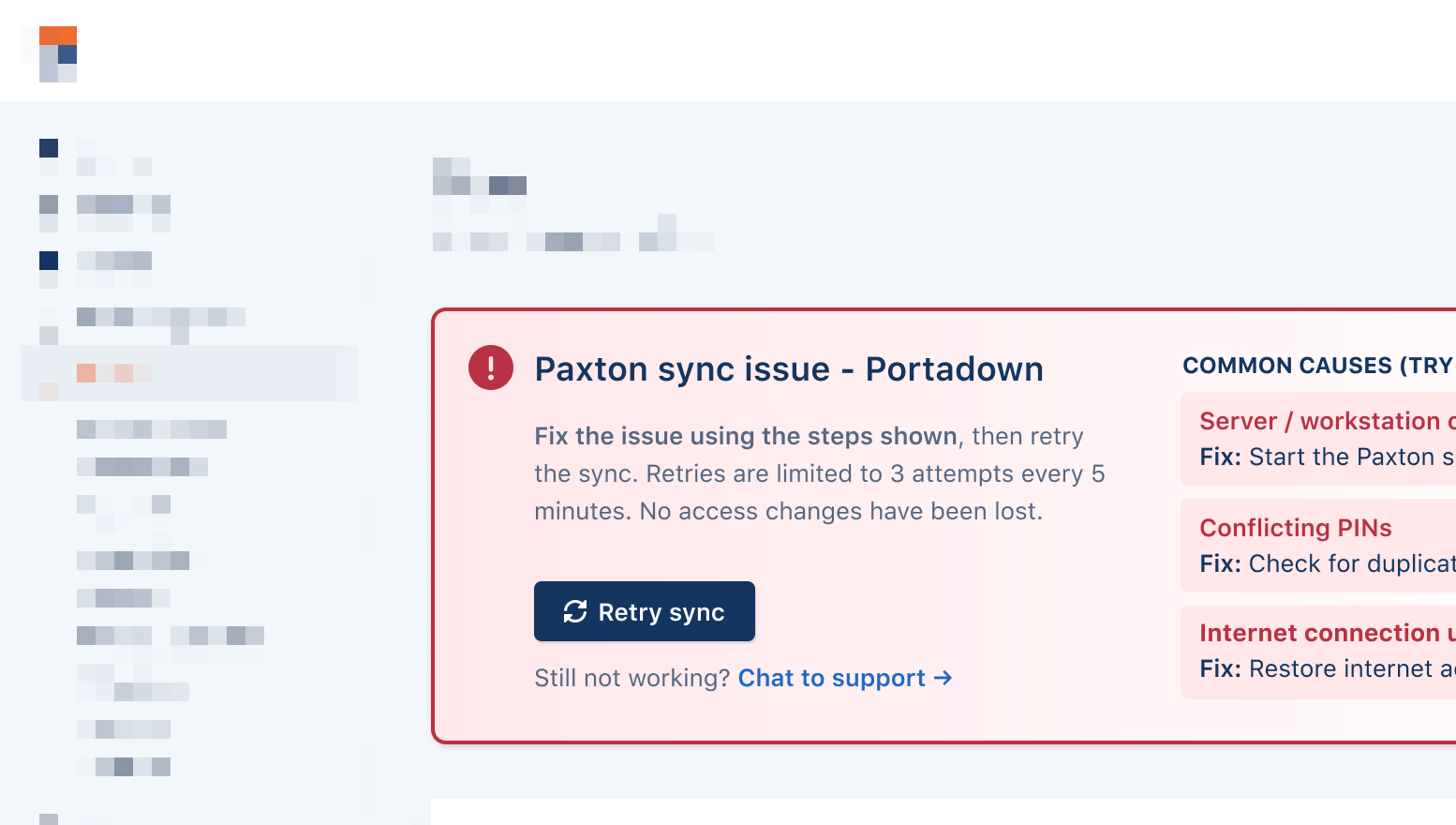Open Chat to support

[830, 678]
